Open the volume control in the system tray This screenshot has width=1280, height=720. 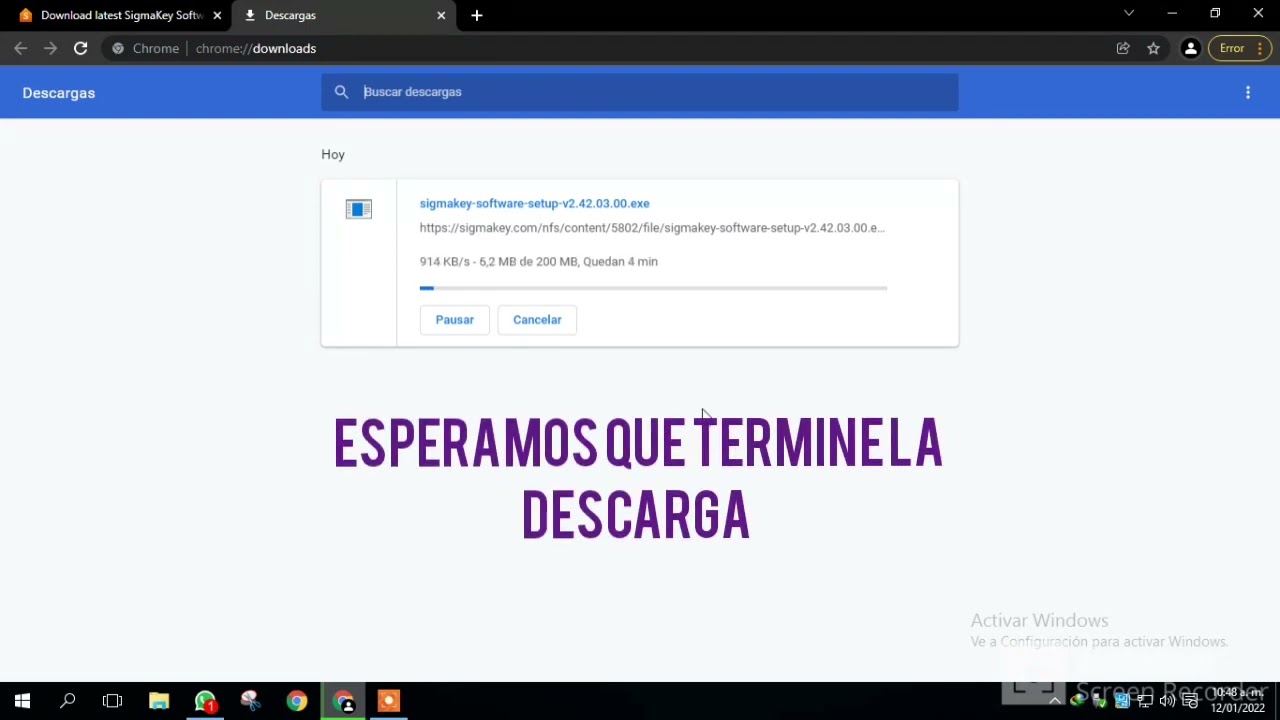tap(1167, 700)
